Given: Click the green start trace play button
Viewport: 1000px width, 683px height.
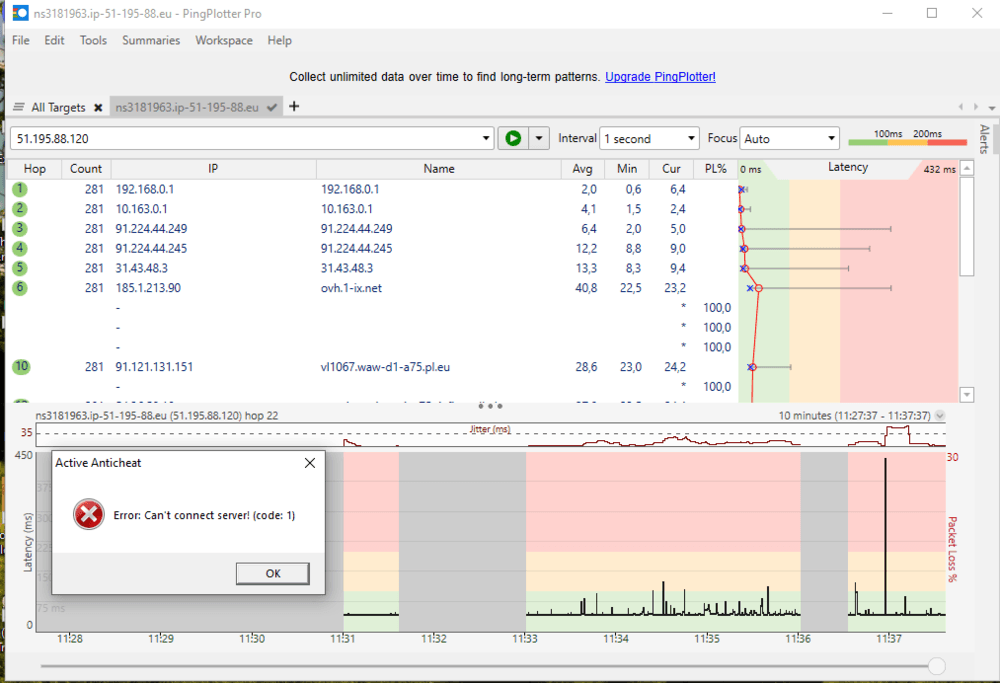Looking at the screenshot, I should (513, 139).
